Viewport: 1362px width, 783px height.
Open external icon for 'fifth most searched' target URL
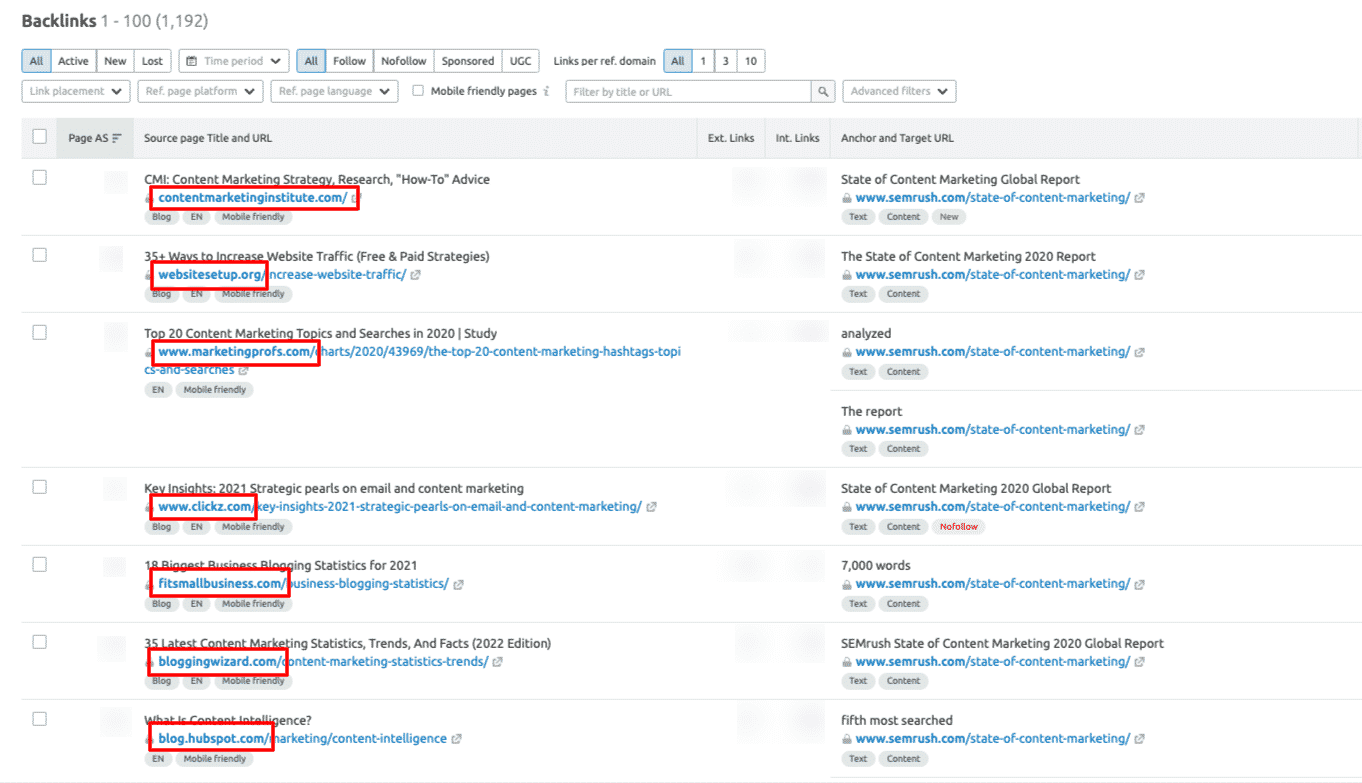coord(1139,739)
